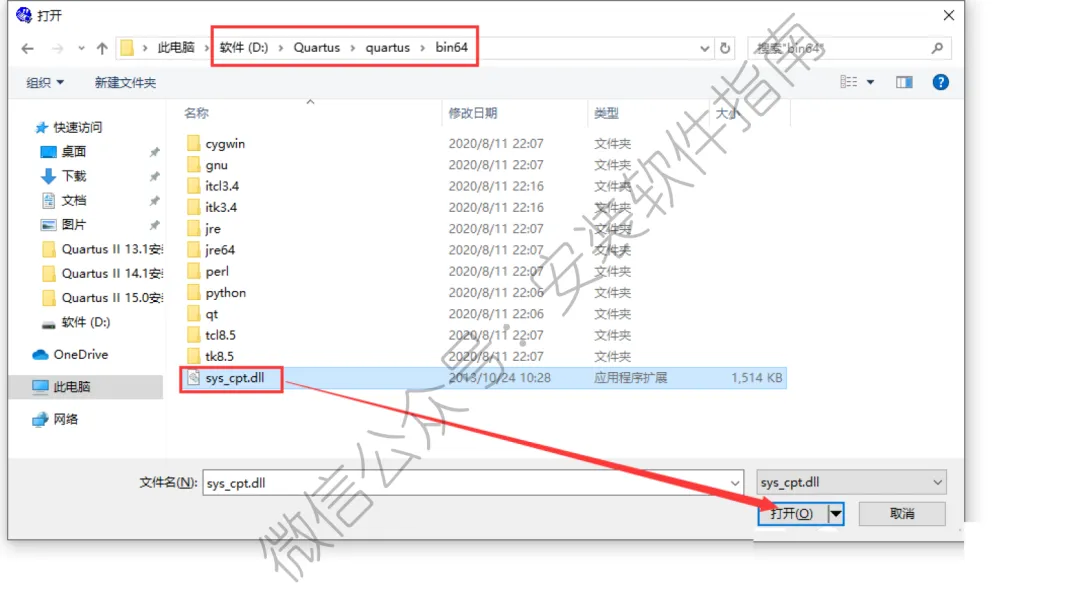Viewport: 1080px width, 593px height.
Task: Open the sys_cpt.dll file type filter
Action: click(x=851, y=483)
